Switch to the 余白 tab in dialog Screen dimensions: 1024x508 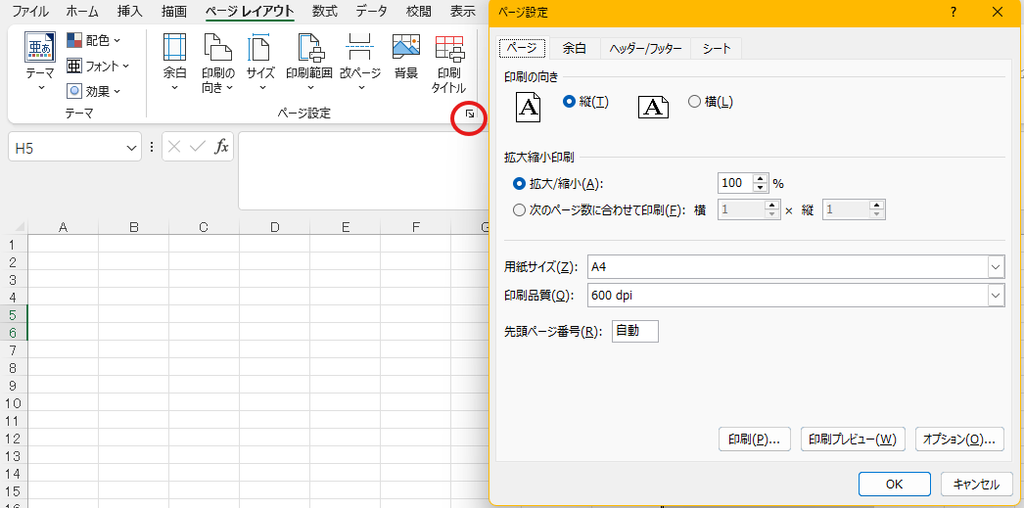coord(574,48)
